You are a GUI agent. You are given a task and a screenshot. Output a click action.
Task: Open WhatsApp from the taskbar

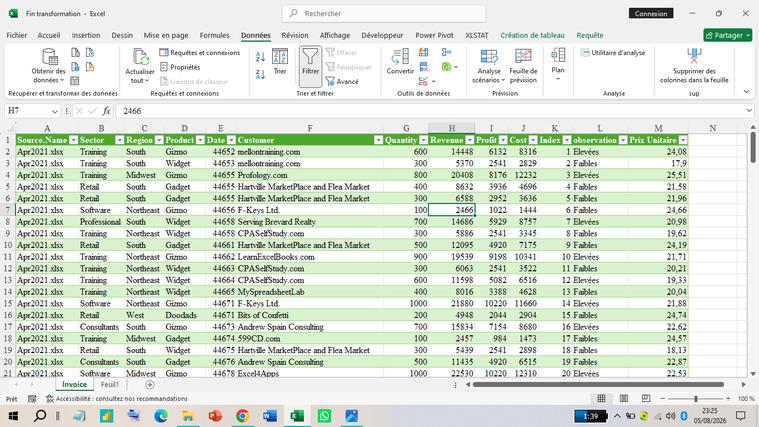pos(324,415)
